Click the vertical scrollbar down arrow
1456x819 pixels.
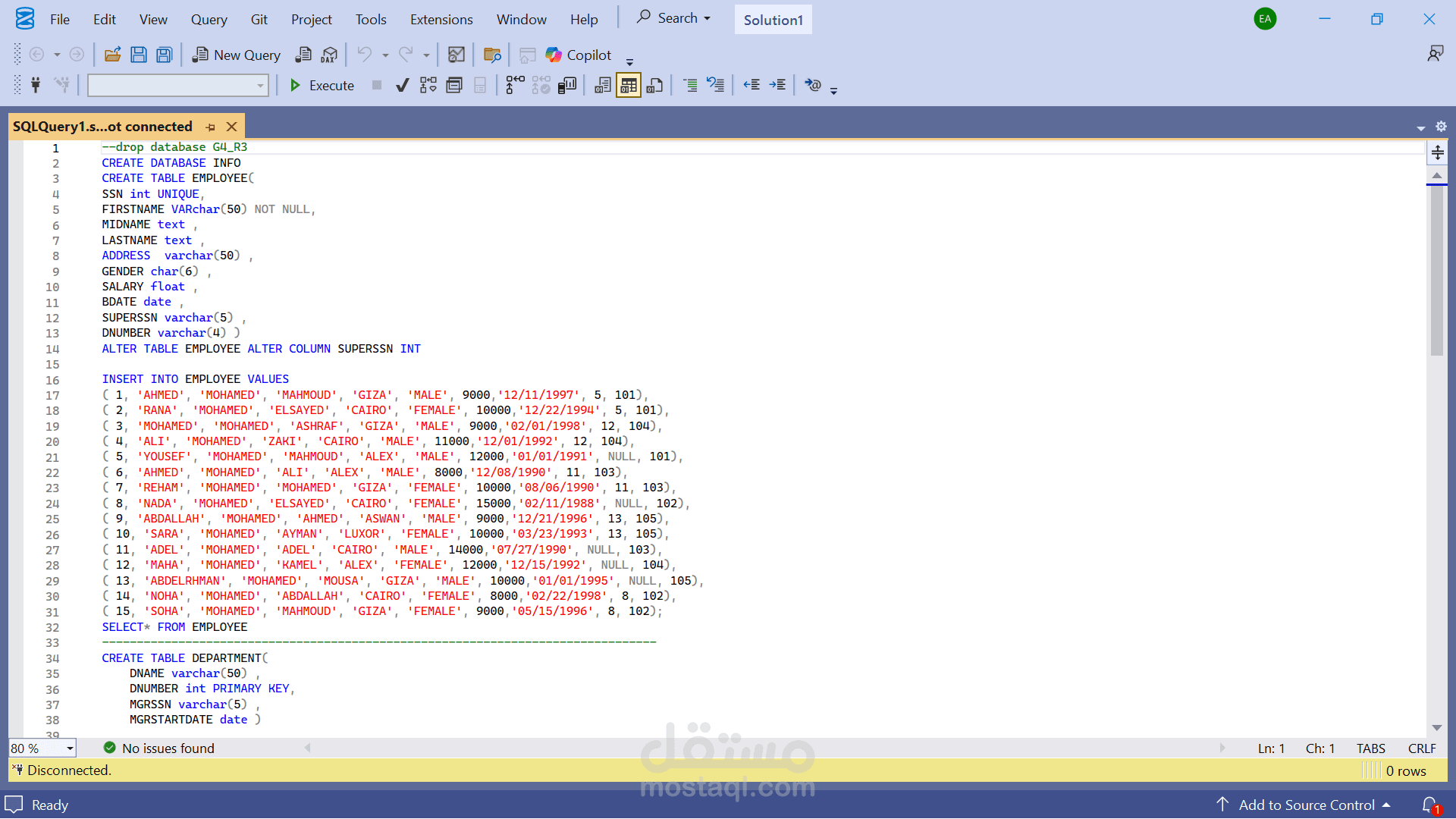(x=1436, y=728)
